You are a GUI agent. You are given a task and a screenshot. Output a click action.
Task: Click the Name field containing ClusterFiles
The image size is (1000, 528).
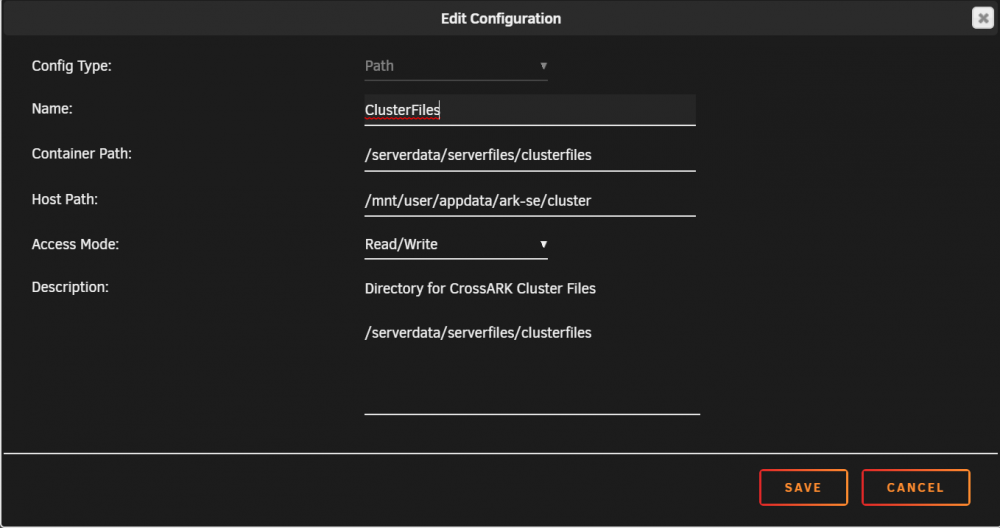pyautogui.click(x=530, y=110)
